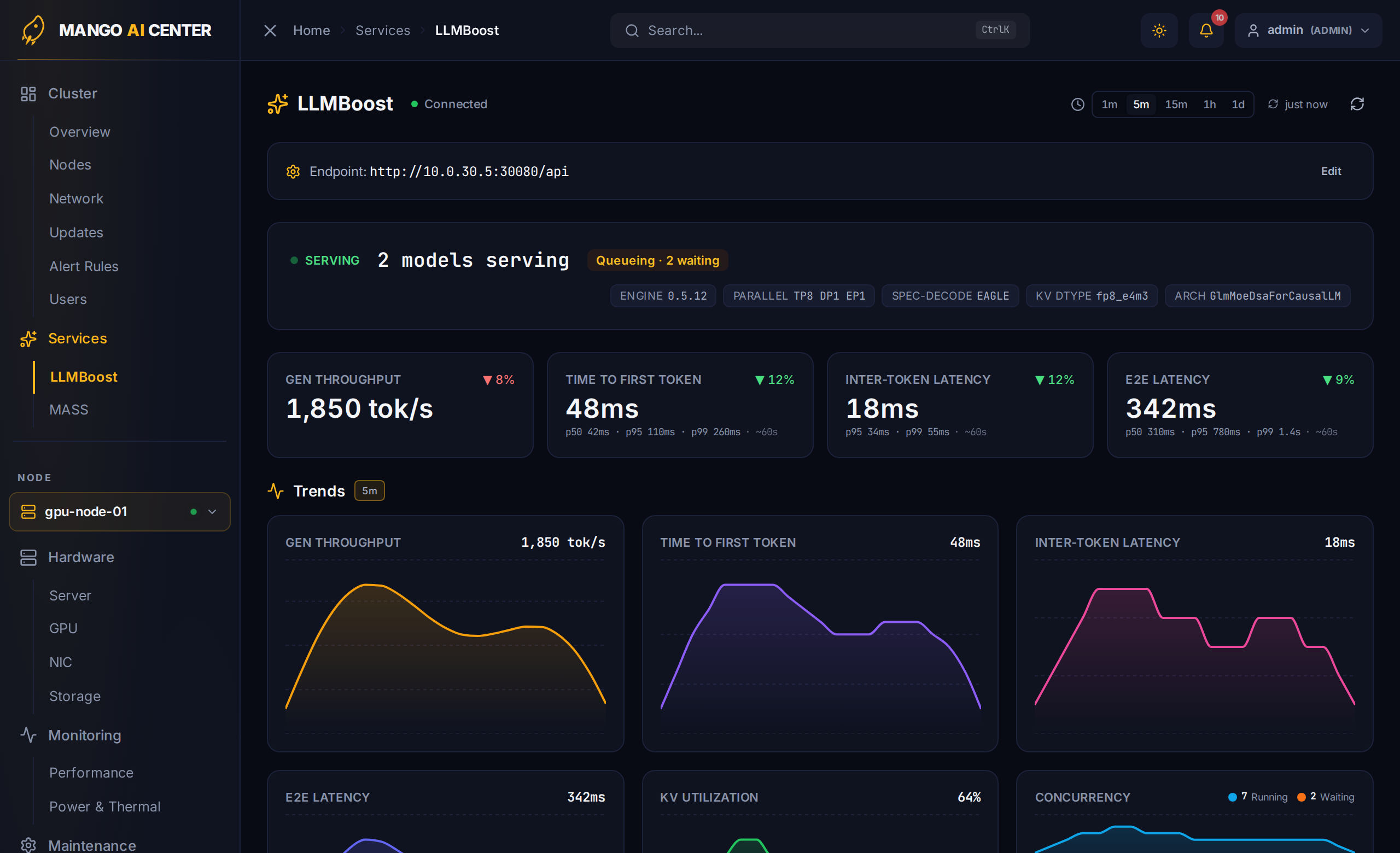The height and width of the screenshot is (853, 1400).
Task: Go to Services in the breadcrumb
Action: pyautogui.click(x=382, y=31)
